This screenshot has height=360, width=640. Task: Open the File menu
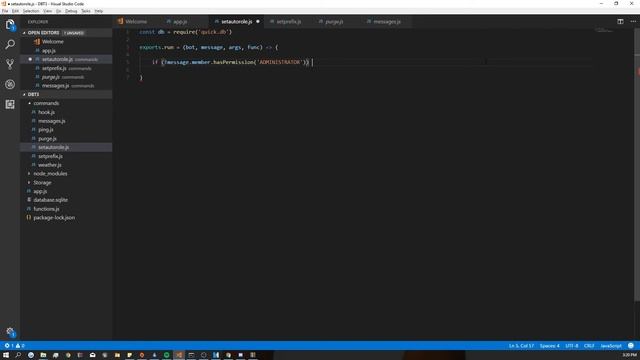coord(5,11)
